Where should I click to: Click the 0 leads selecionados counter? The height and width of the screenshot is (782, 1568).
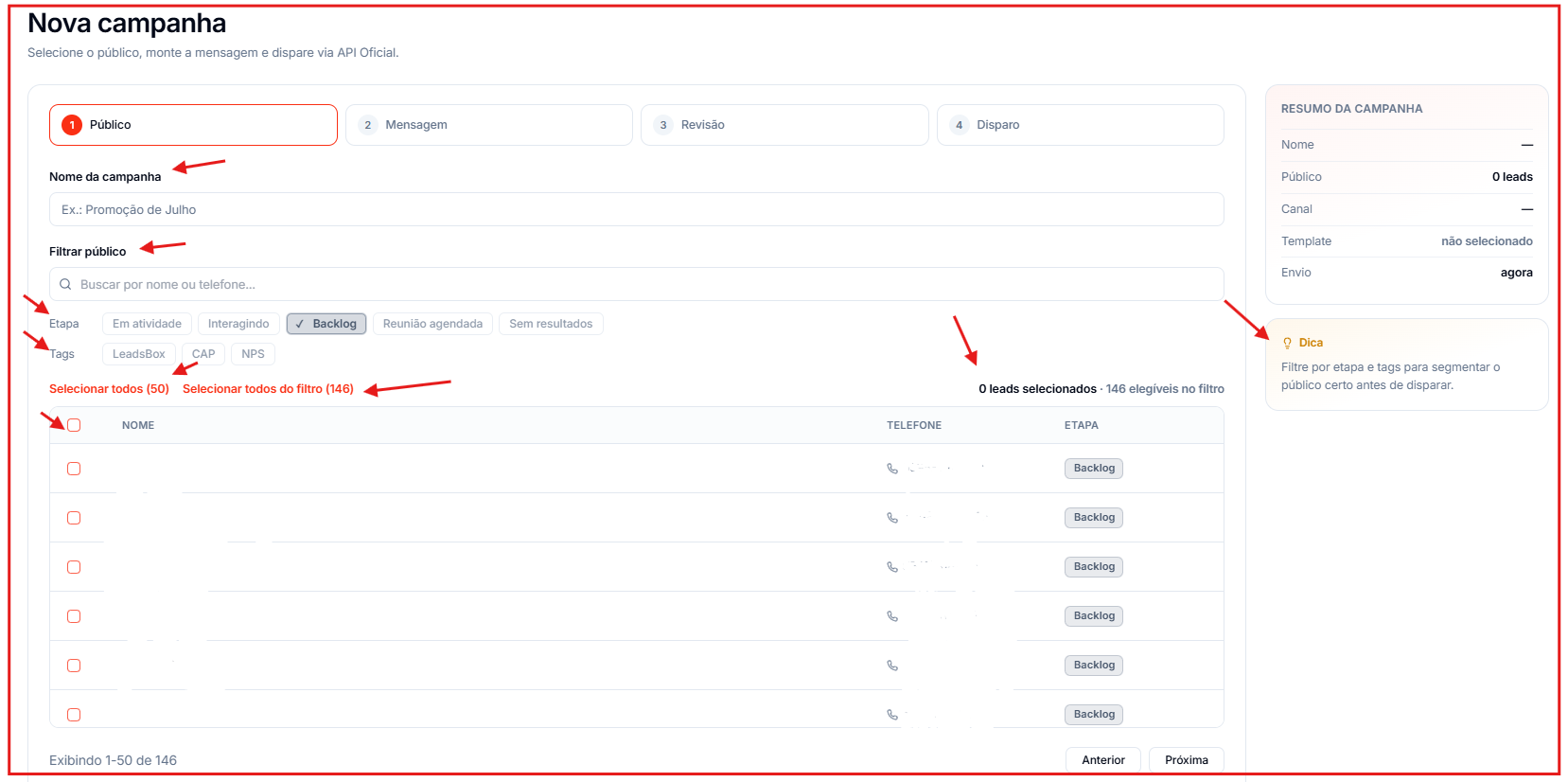click(1037, 389)
